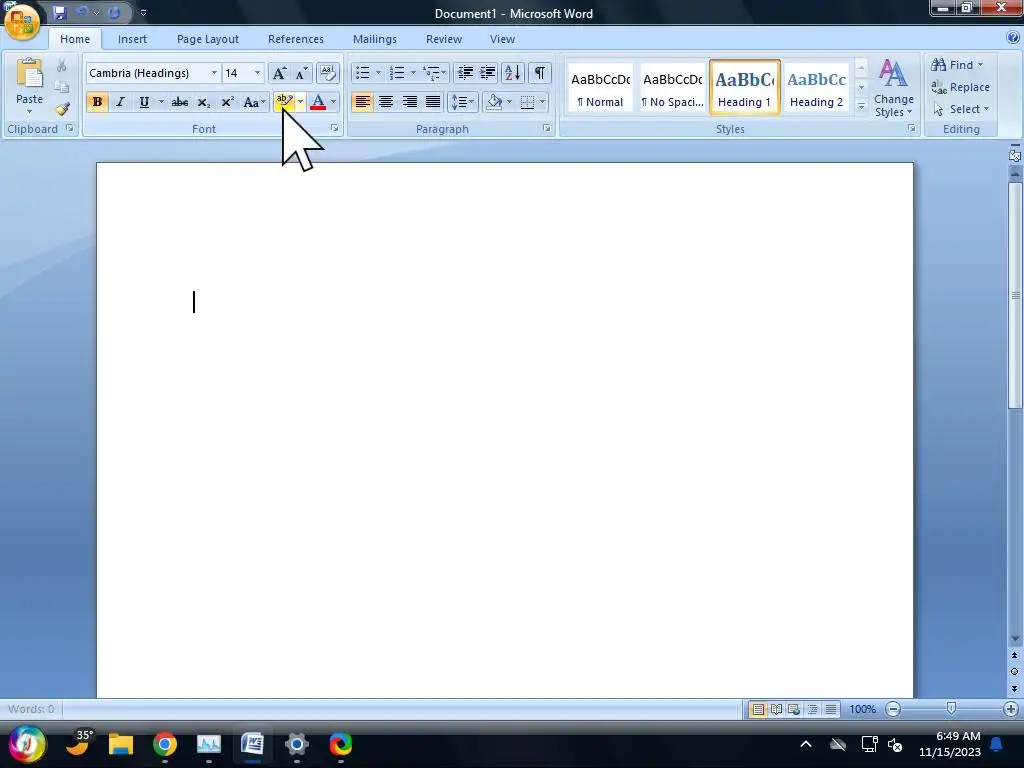Open the Office Button menu
Image resolution: width=1024 pixels, height=768 pixels.
22,20
